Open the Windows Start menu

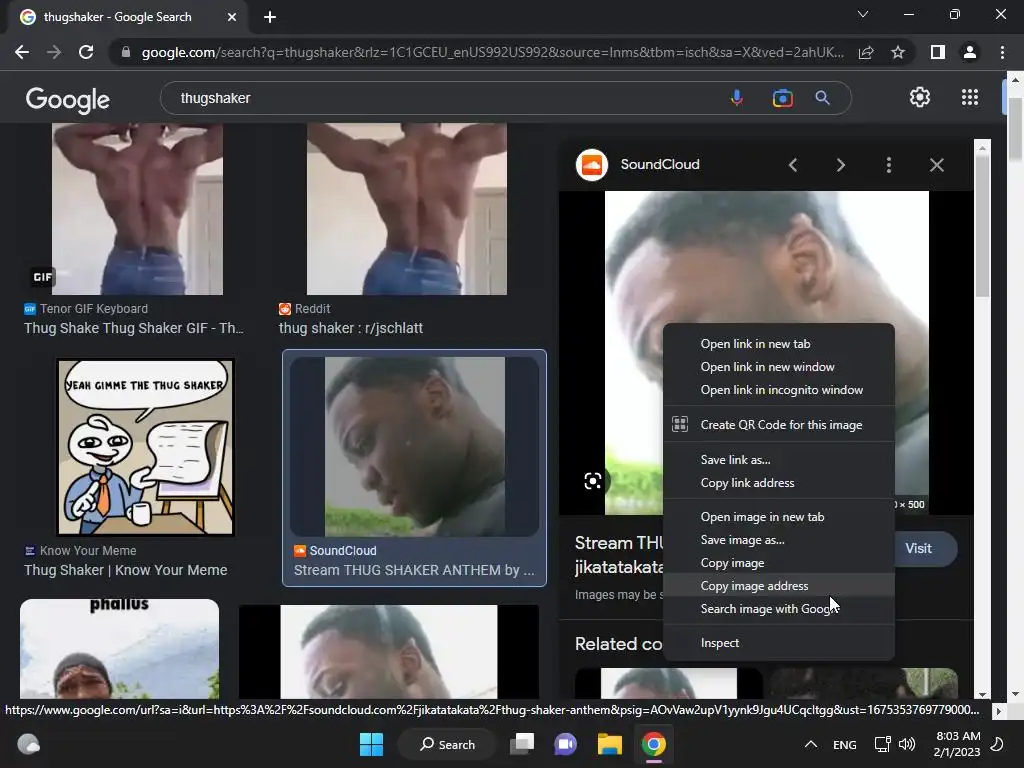click(371, 744)
